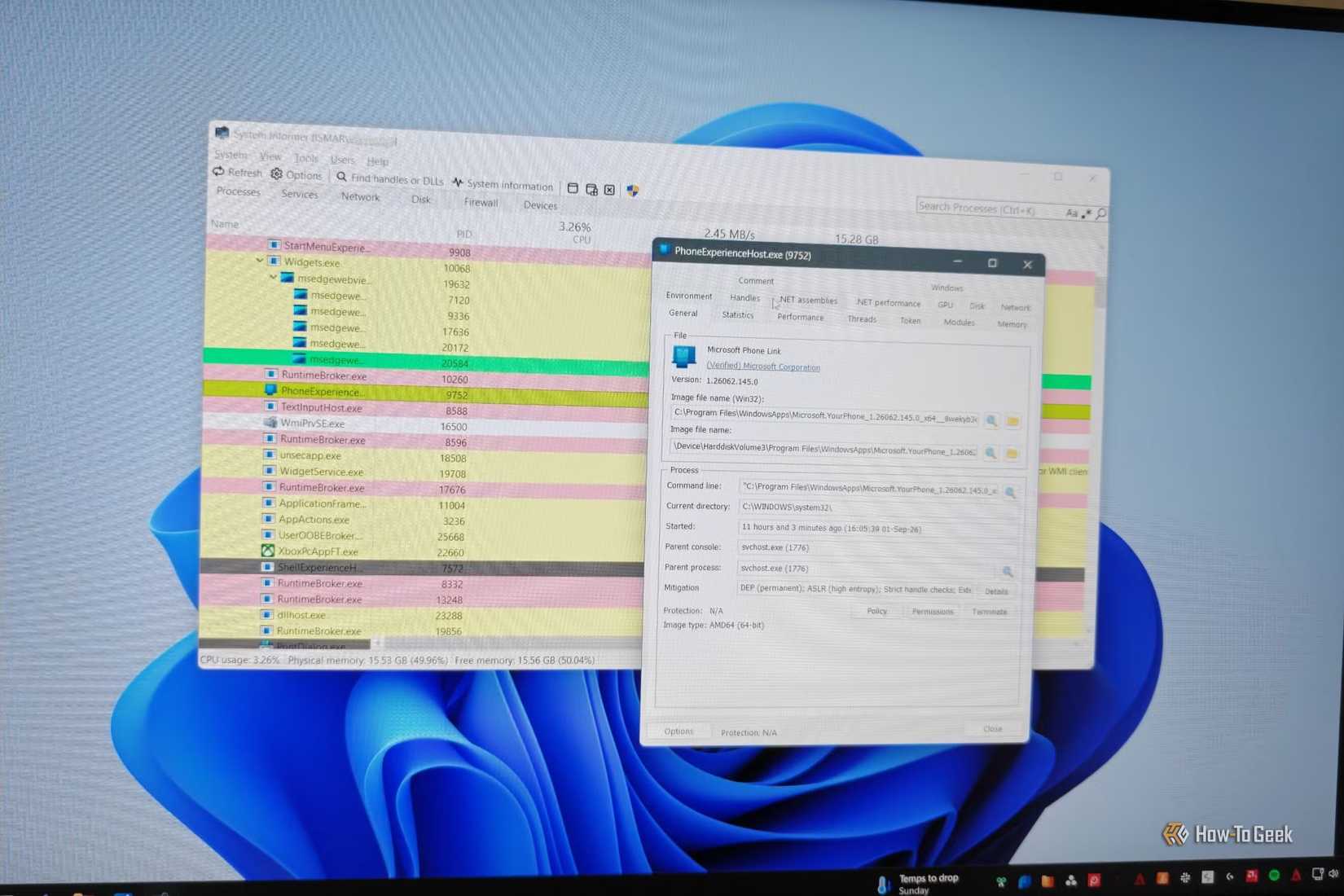Open Spotify from the taskbar
Viewport: 1344px width, 896px height.
pyautogui.click(x=1274, y=876)
